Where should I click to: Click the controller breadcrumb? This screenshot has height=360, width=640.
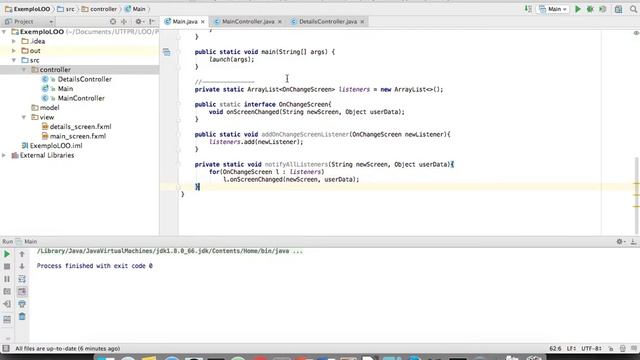click(x=99, y=9)
